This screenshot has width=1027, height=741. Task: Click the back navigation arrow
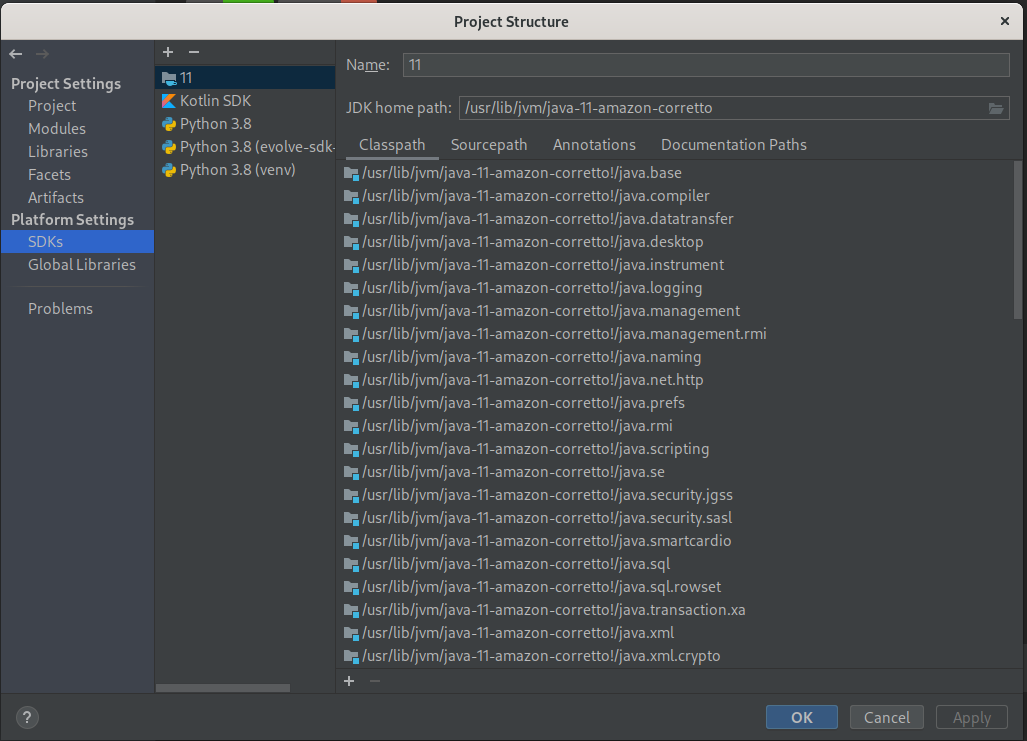pos(16,54)
